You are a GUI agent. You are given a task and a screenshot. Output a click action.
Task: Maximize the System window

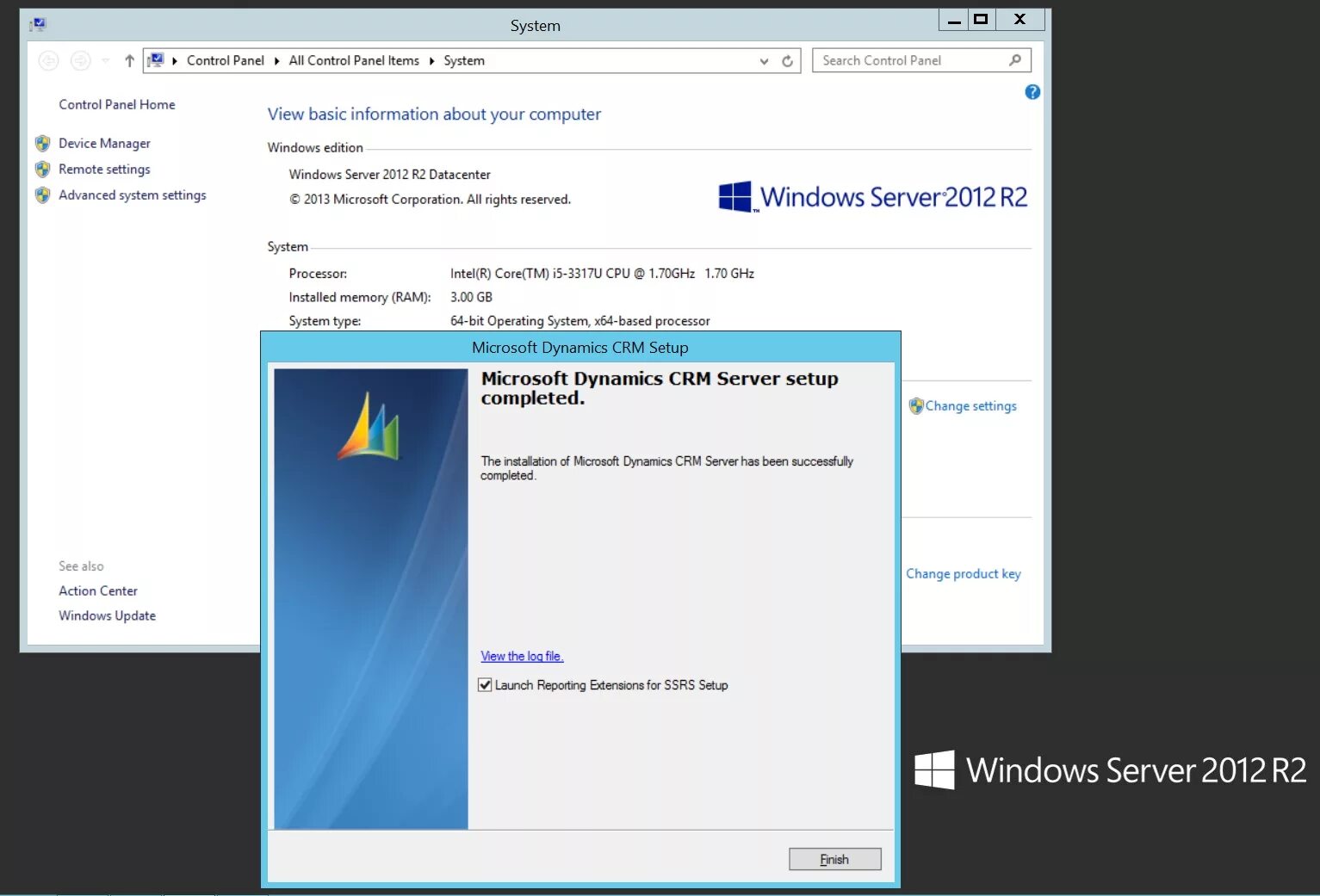(x=981, y=20)
